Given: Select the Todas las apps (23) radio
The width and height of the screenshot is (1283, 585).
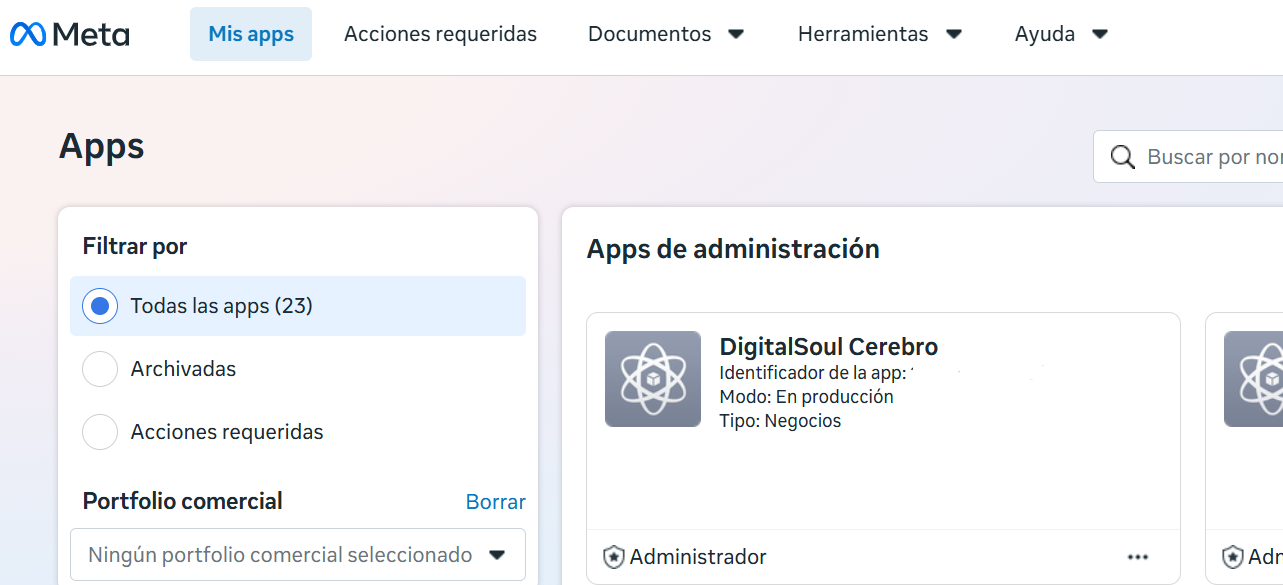Looking at the screenshot, I should pyautogui.click(x=100, y=306).
